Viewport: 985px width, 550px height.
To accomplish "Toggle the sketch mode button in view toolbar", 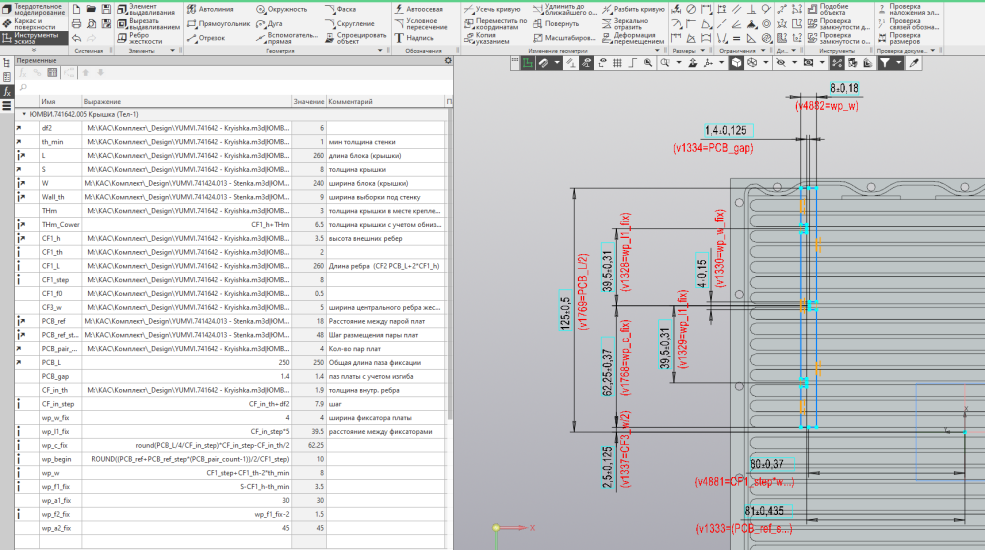I will (x=527, y=63).
